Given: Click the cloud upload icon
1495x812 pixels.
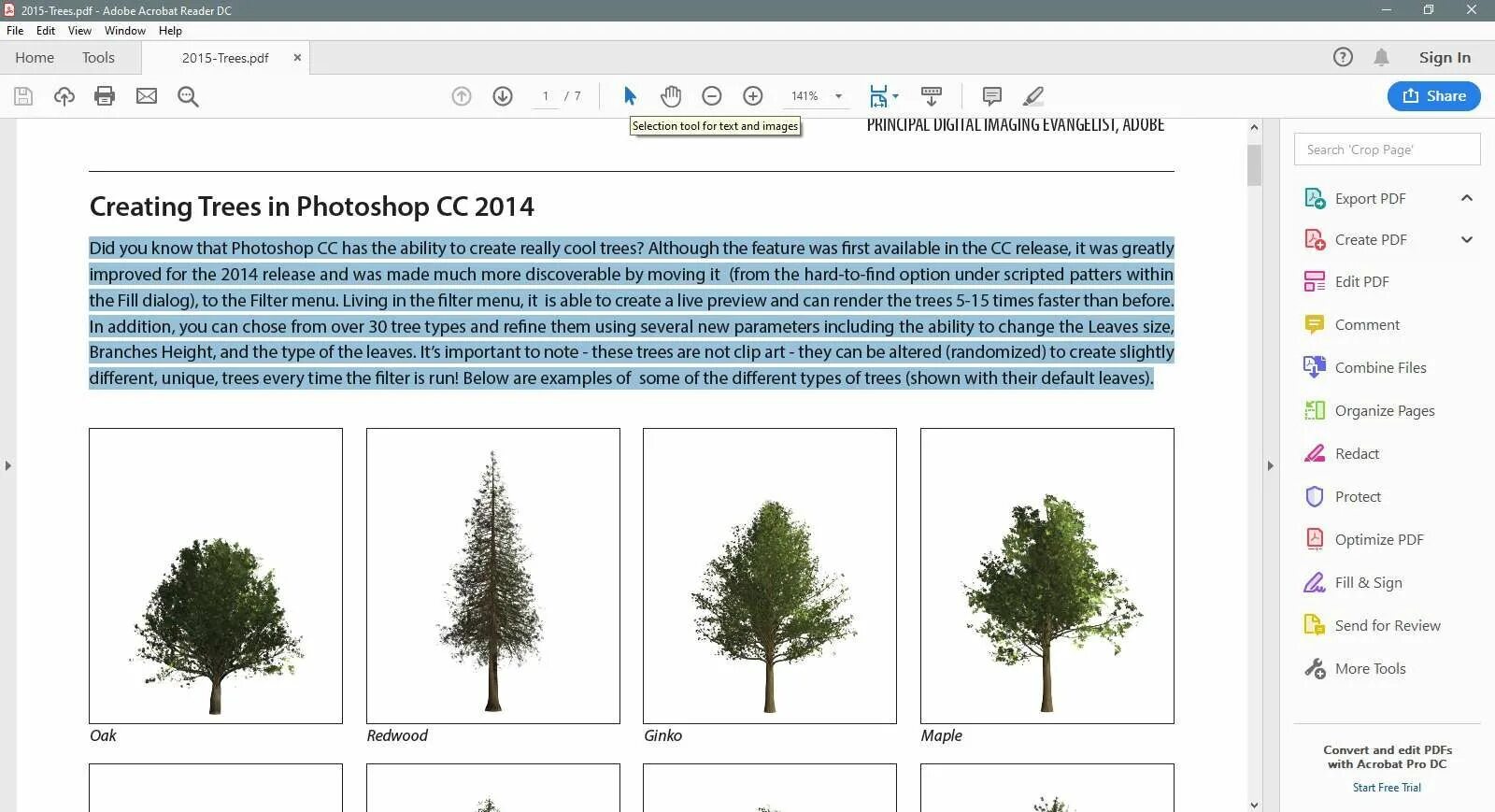Looking at the screenshot, I should [64, 96].
